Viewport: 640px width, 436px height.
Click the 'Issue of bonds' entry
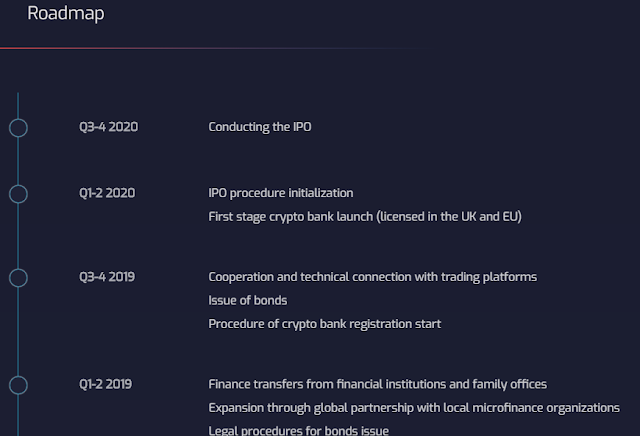[x=248, y=300]
